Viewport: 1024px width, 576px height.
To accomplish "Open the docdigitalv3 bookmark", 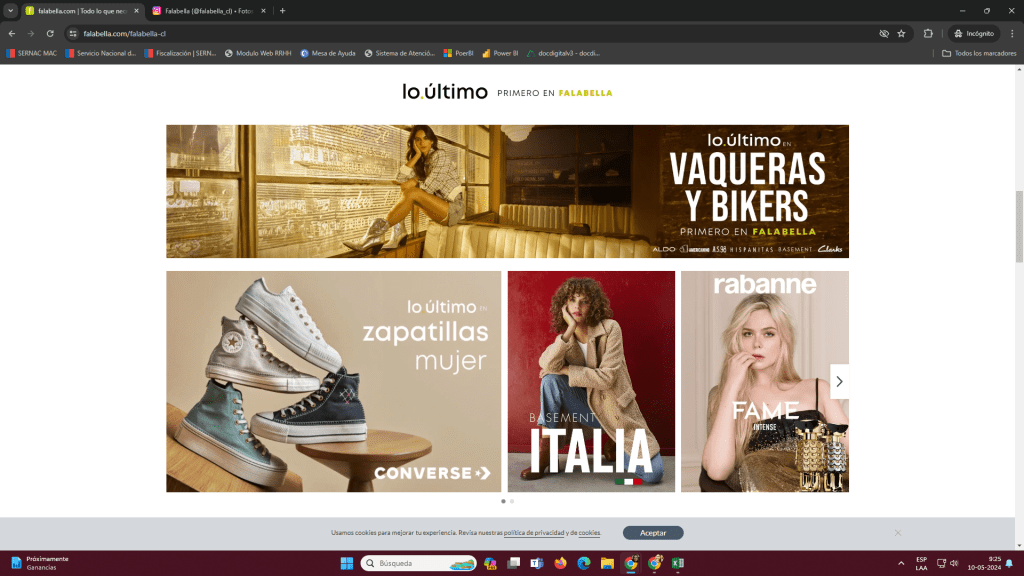I will tap(564, 54).
